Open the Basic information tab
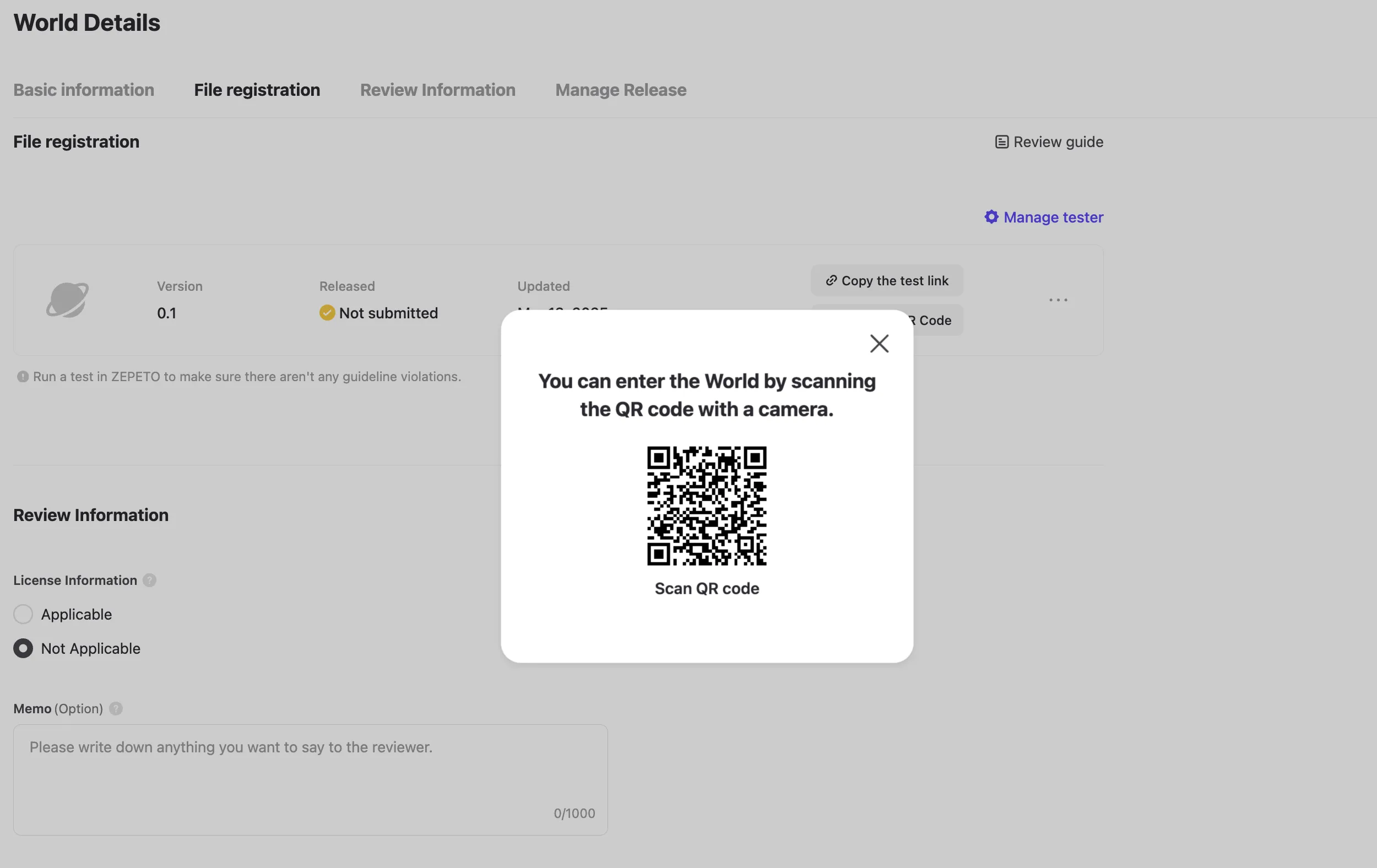This screenshot has height=868, width=1377. (84, 90)
